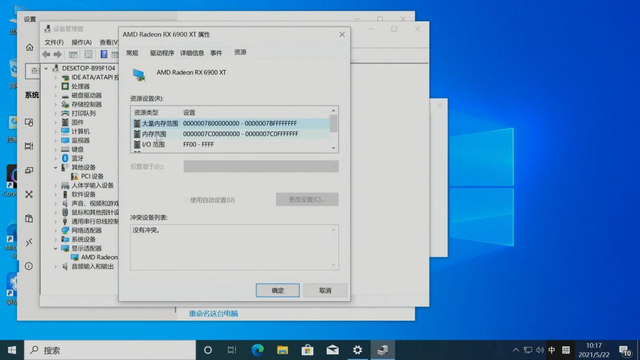The height and width of the screenshot is (360, 640).
Task: Open volume control in system tray
Action: point(540,350)
